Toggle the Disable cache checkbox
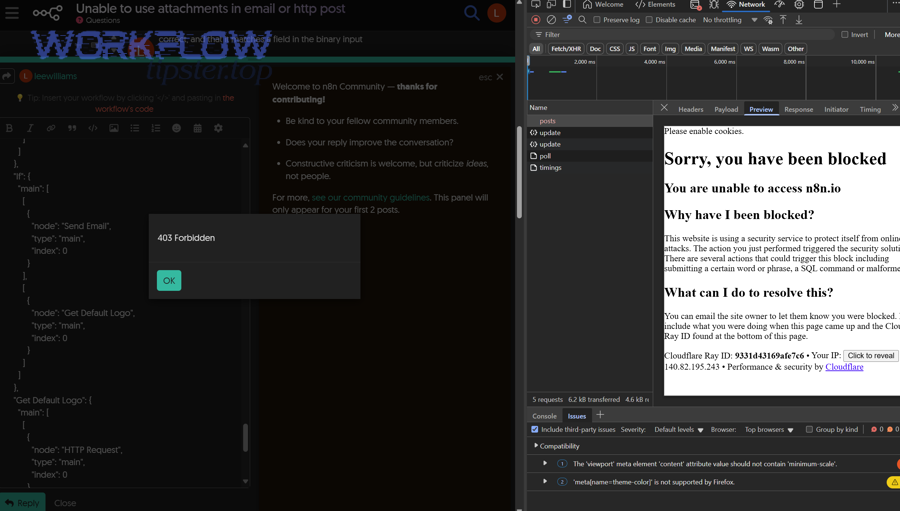 coord(649,20)
